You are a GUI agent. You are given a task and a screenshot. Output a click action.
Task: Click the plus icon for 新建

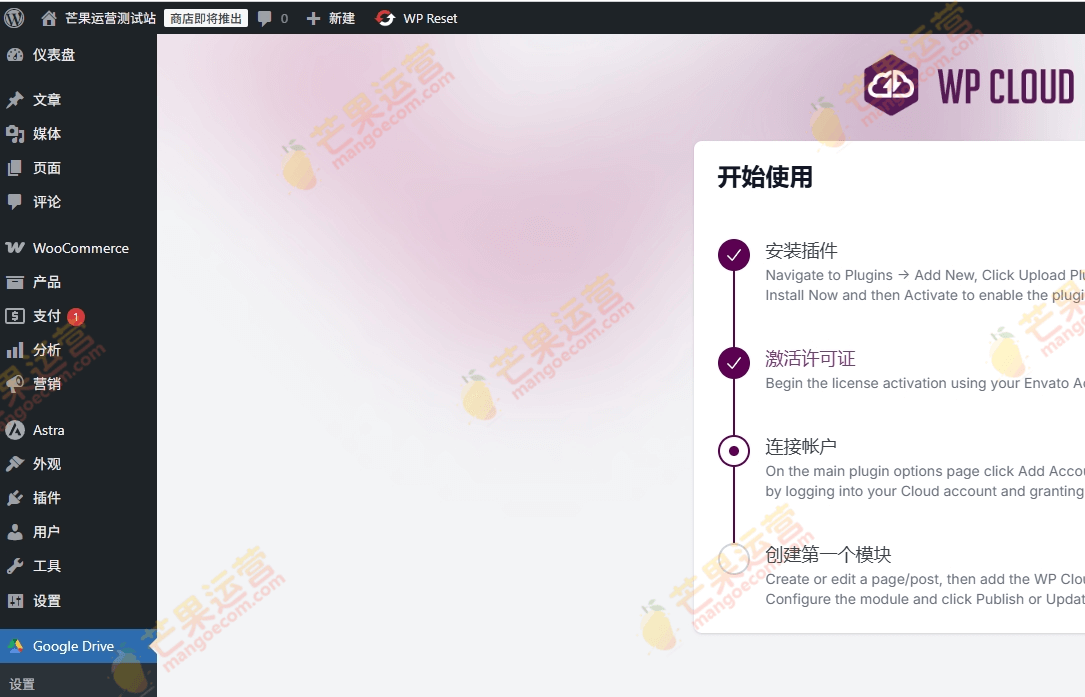pyautogui.click(x=313, y=19)
